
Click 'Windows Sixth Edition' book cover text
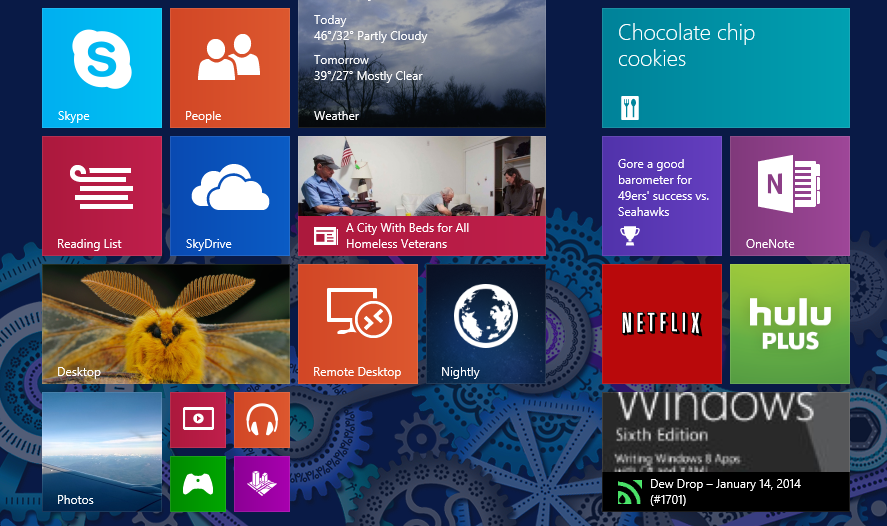click(716, 417)
